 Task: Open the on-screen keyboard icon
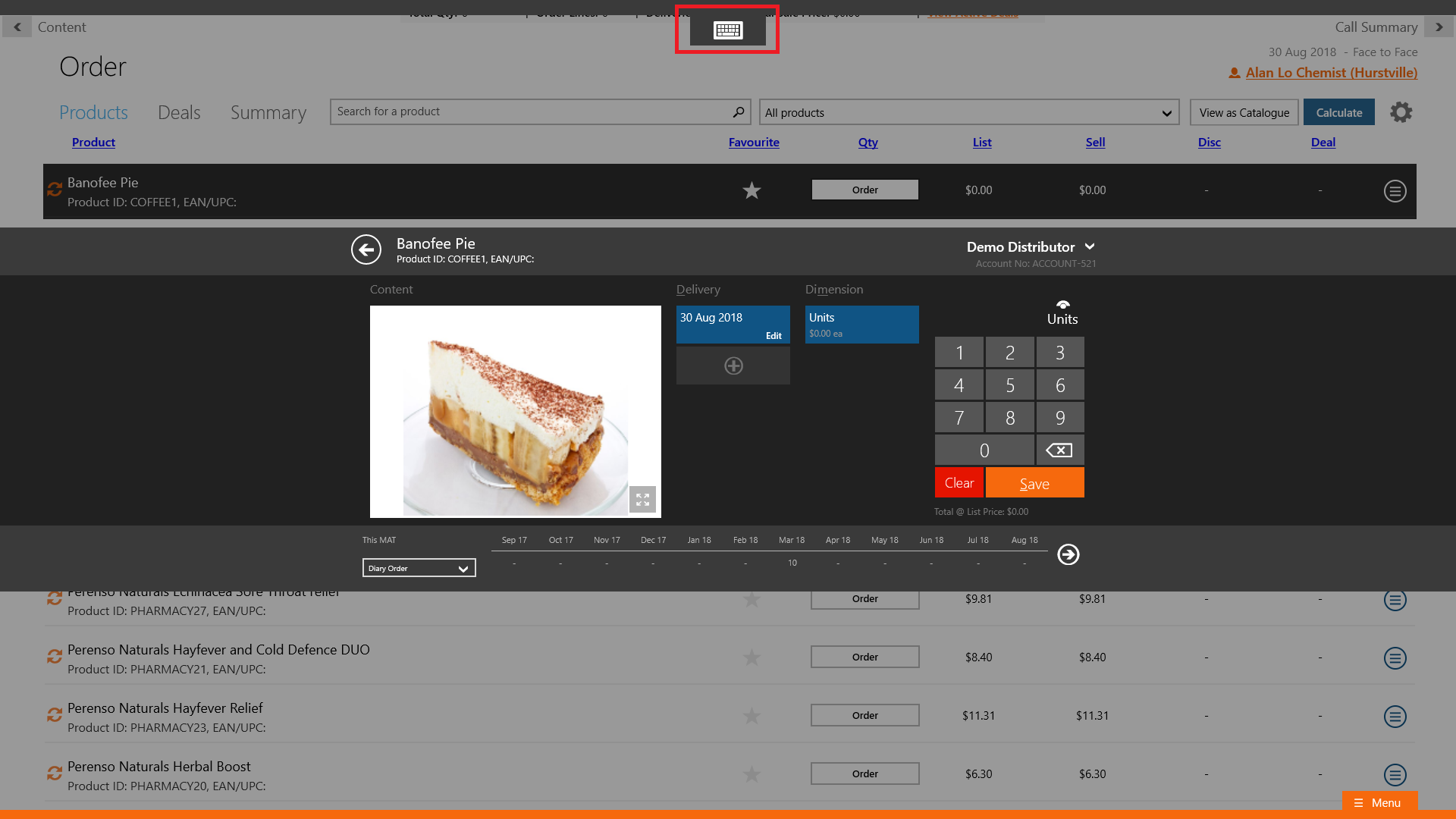[x=727, y=30]
